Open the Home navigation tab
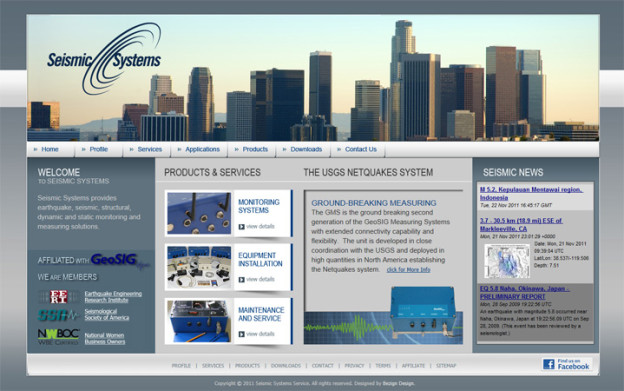The width and height of the screenshot is (624, 391). 51,149
